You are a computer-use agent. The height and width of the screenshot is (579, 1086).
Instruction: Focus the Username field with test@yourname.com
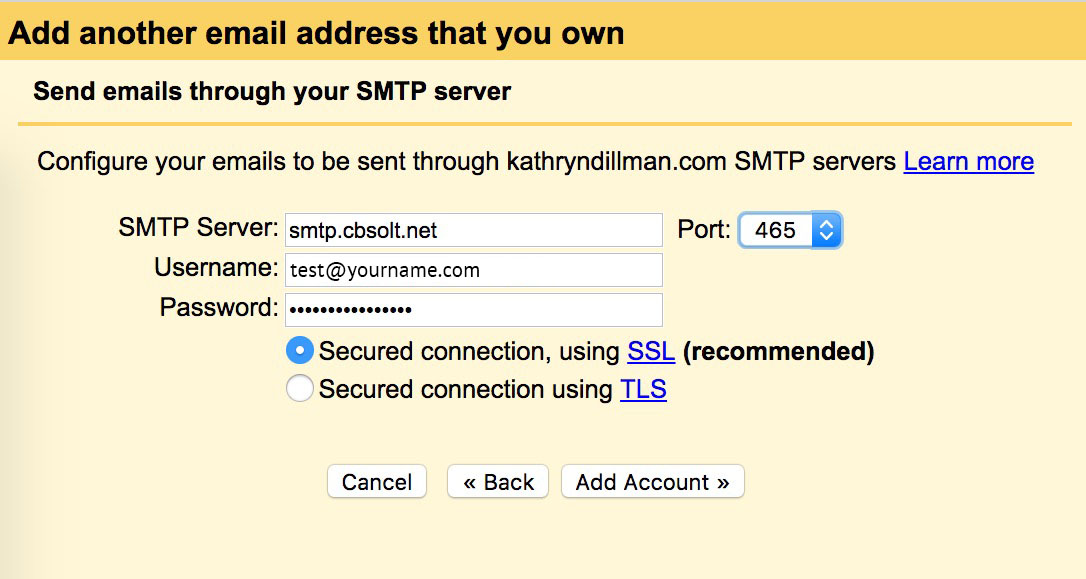click(x=473, y=270)
